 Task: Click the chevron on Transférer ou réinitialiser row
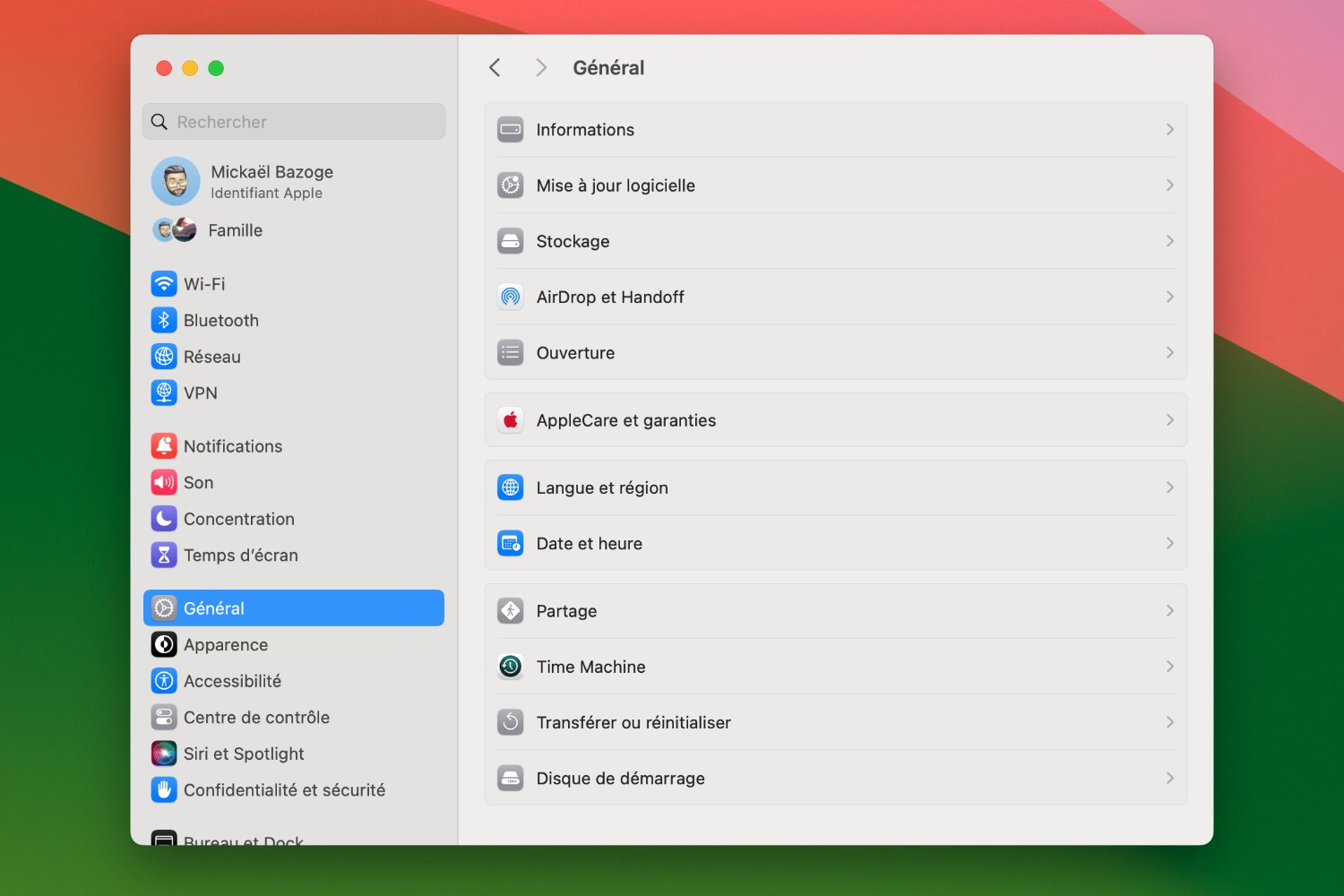pos(1170,722)
